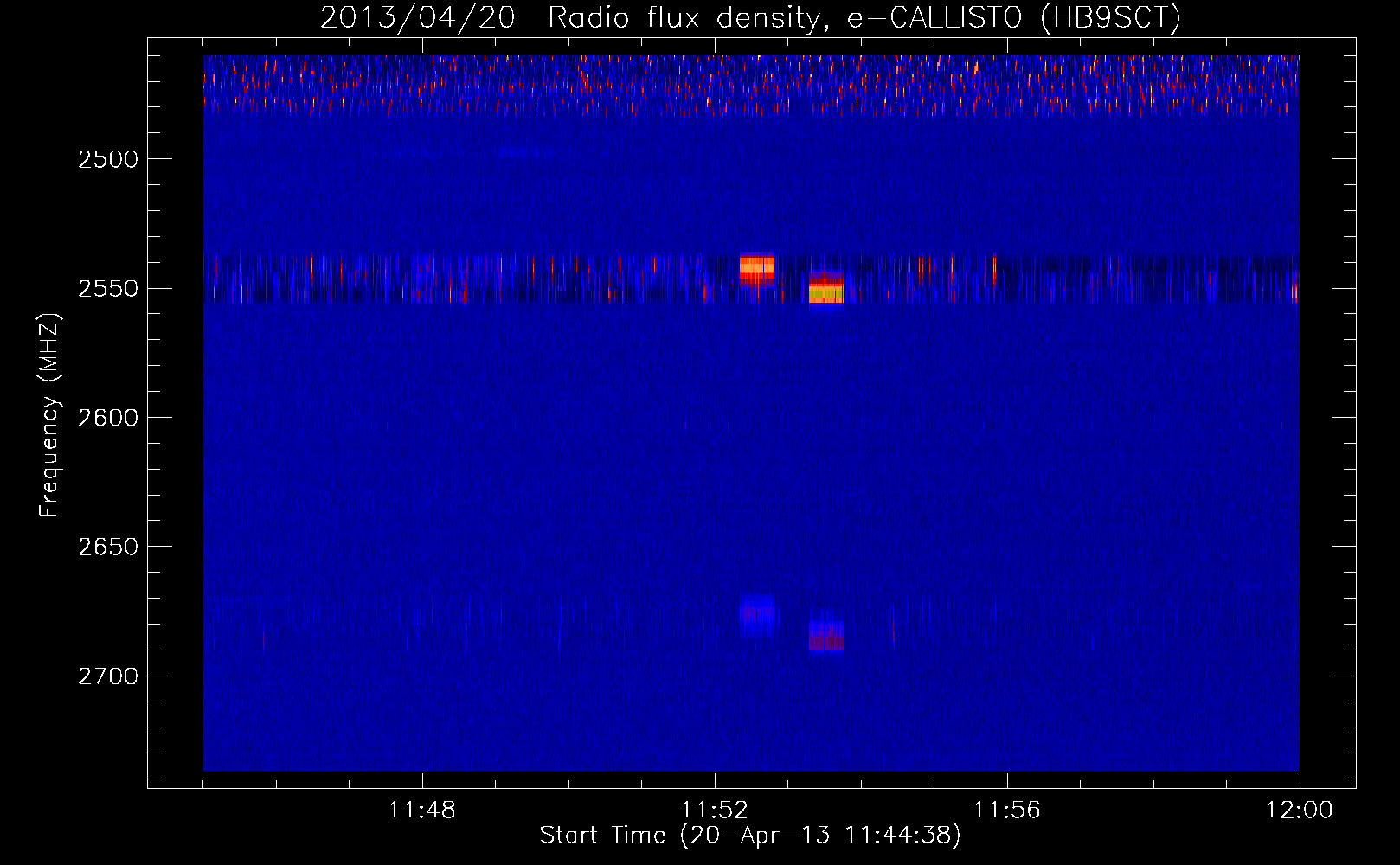Click the 2550 frequency axis label
1400x865 pixels.
108,289
